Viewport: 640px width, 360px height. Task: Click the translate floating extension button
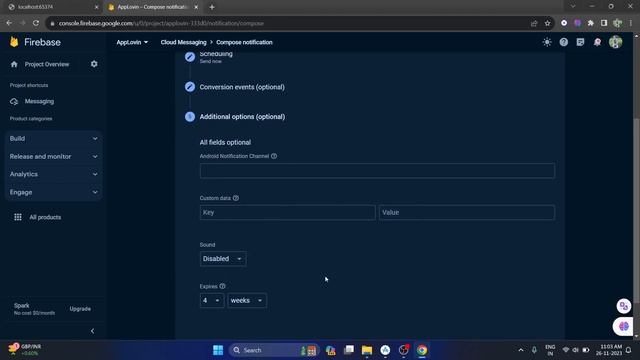pyautogui.click(x=624, y=306)
